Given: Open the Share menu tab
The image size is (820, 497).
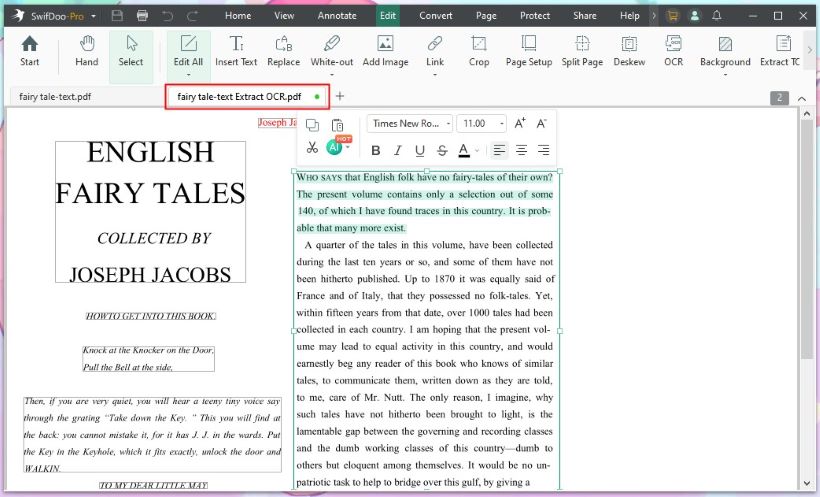Looking at the screenshot, I should [585, 16].
